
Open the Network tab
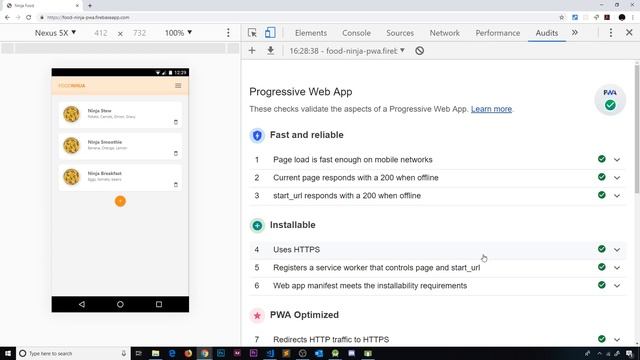[444, 33]
